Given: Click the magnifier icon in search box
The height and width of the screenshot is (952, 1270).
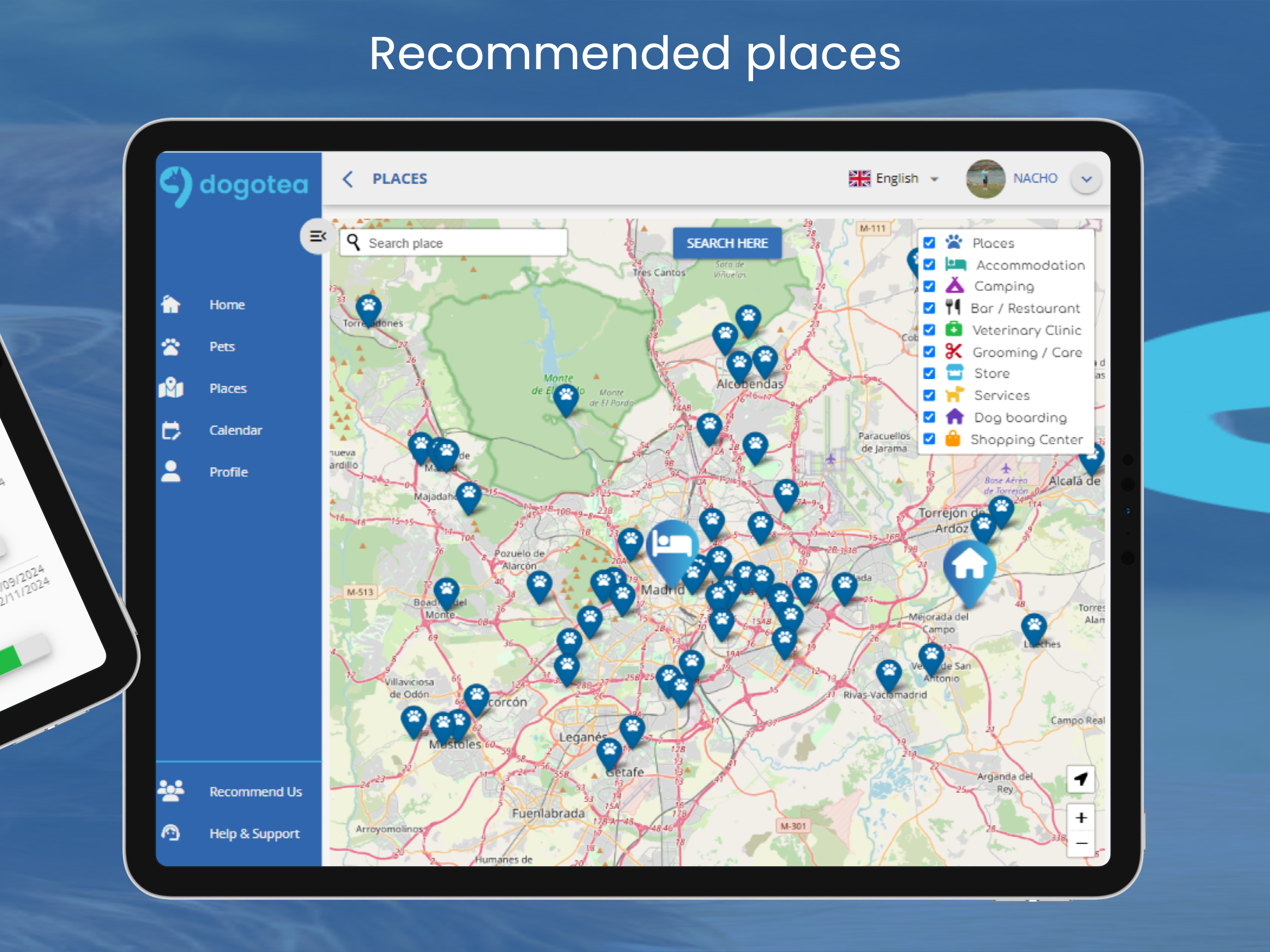Looking at the screenshot, I should 353,243.
